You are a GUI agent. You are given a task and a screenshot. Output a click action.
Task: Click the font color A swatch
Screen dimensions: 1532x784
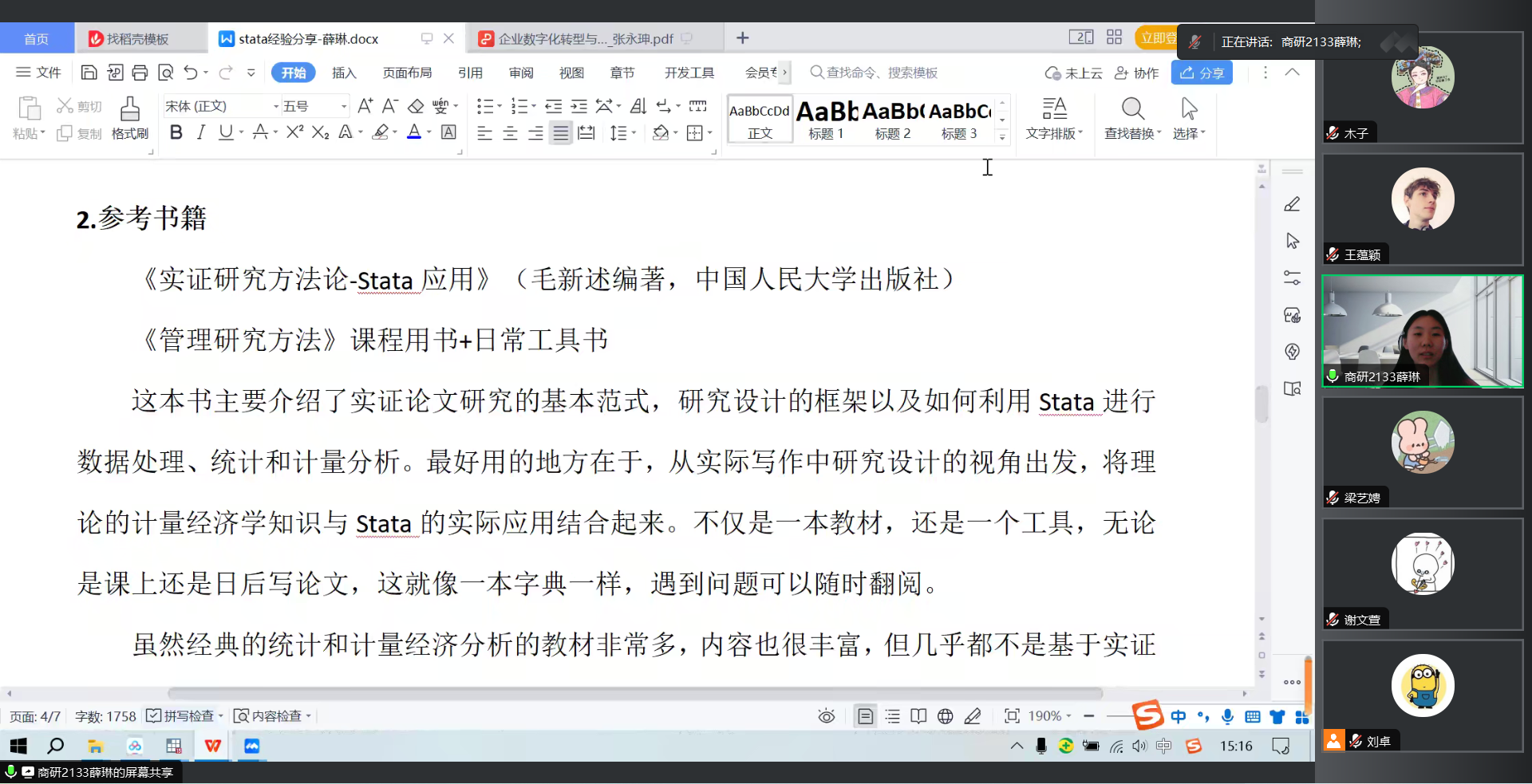tap(414, 132)
